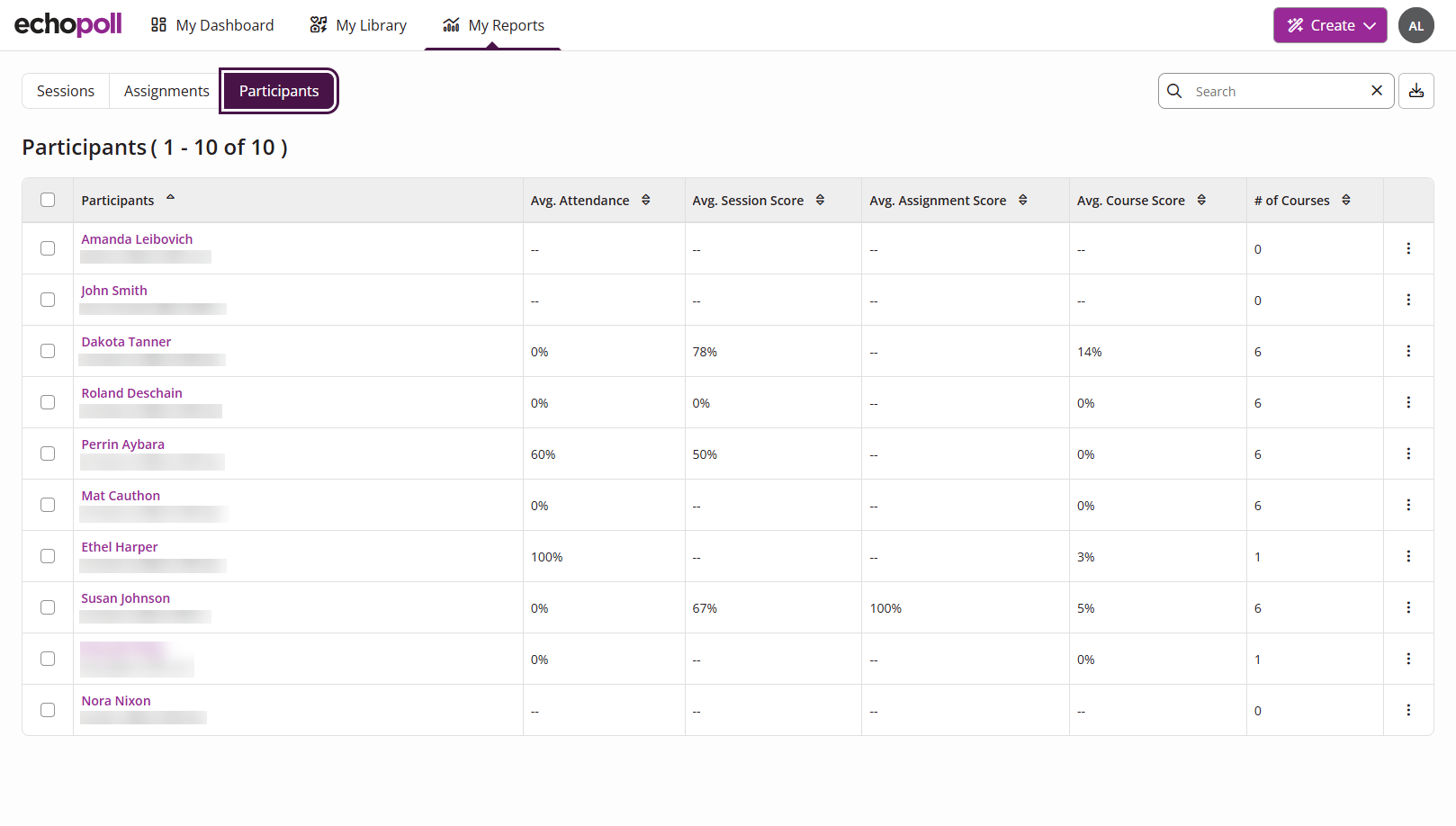Open My Dashboard
Screen dimensions: 1456x826
[x=212, y=25]
